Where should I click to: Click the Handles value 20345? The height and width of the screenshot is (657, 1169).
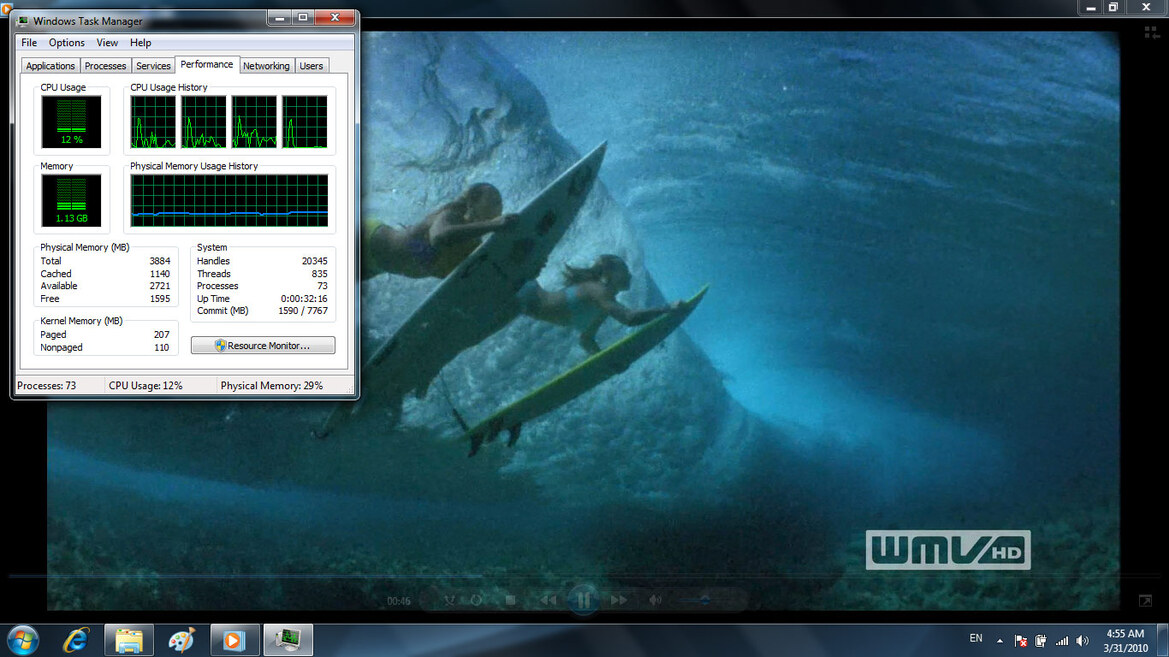(315, 261)
